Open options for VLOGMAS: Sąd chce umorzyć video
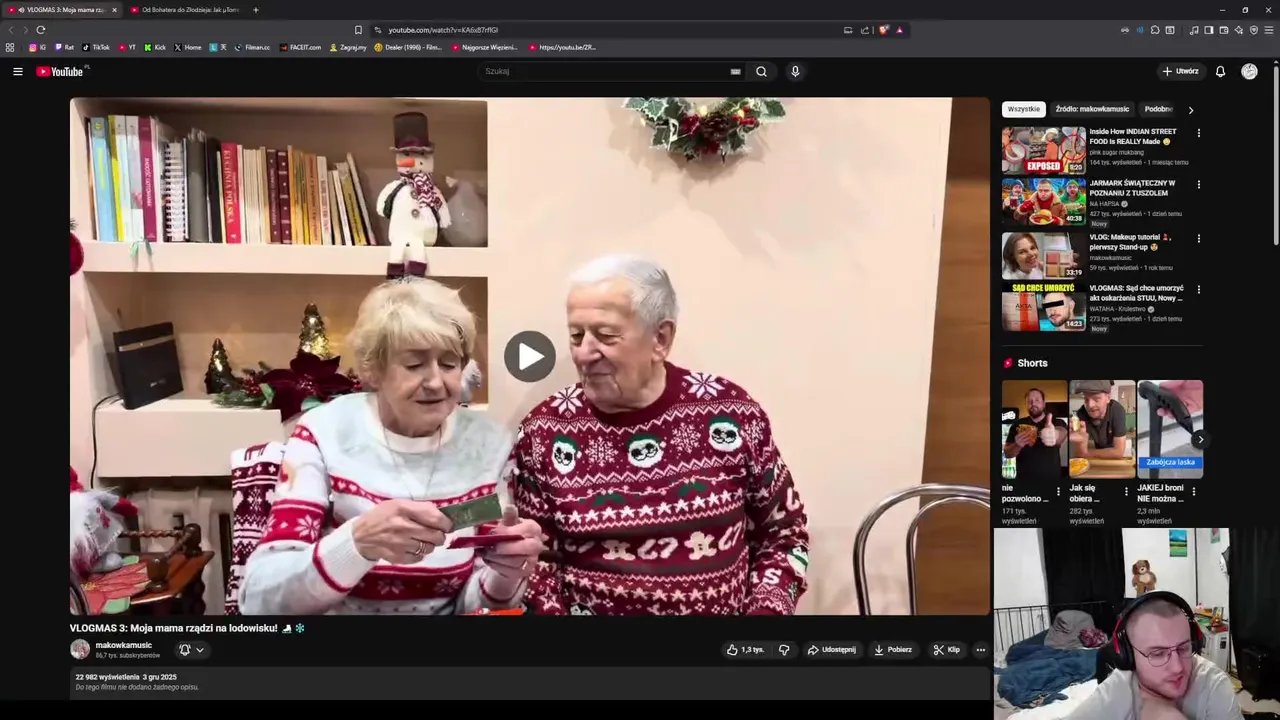Screen dimensions: 1280x720 click(1198, 290)
